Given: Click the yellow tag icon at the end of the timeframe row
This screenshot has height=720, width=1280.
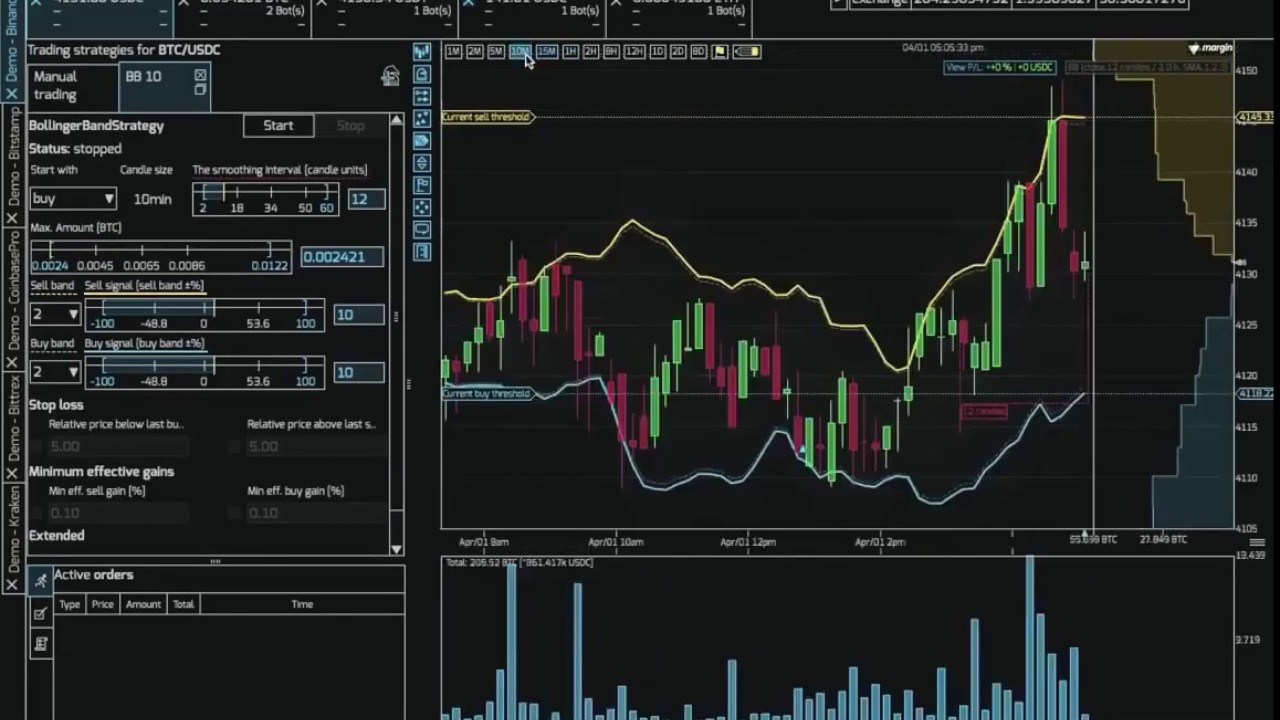Looking at the screenshot, I should pos(747,52).
